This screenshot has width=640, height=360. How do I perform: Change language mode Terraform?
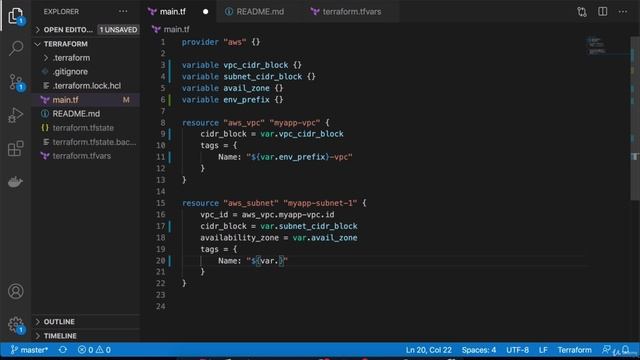tap(574, 350)
